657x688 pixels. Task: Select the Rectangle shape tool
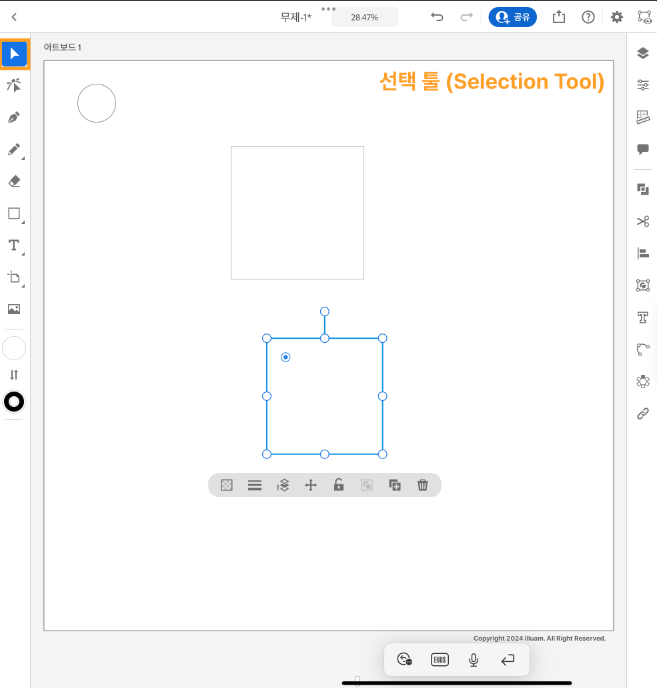click(x=14, y=213)
